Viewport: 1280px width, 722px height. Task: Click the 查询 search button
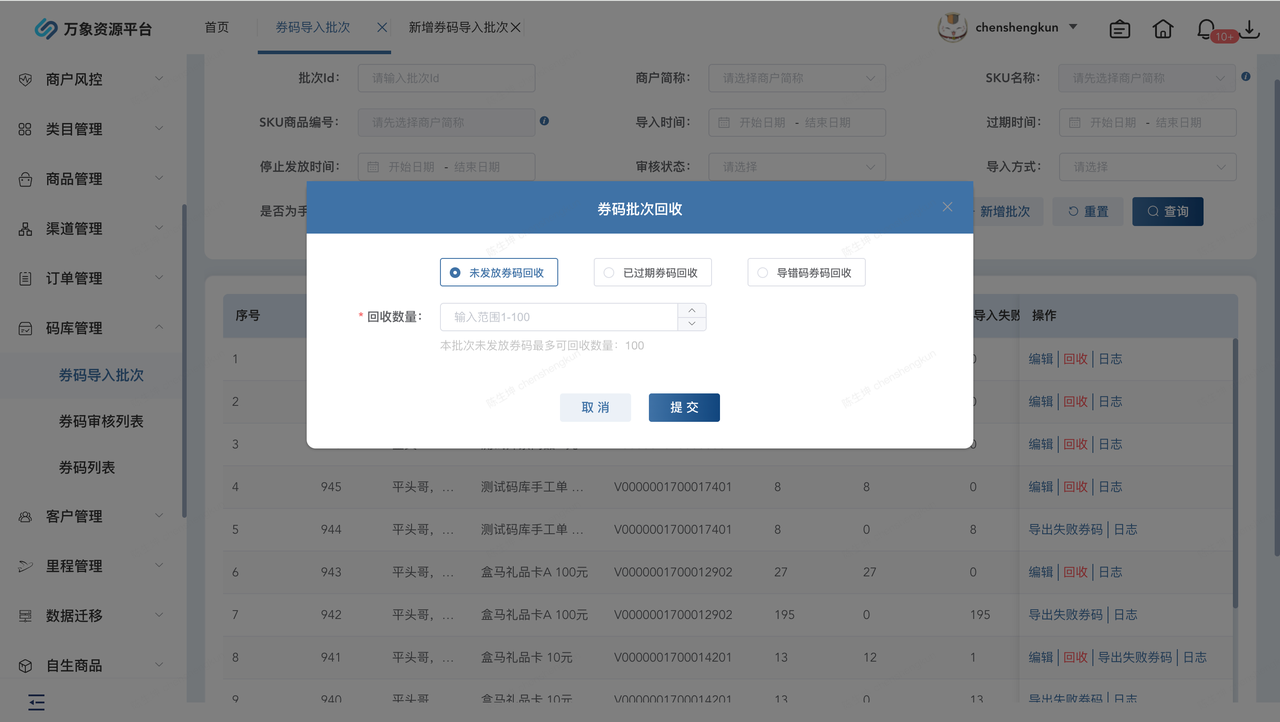1168,211
